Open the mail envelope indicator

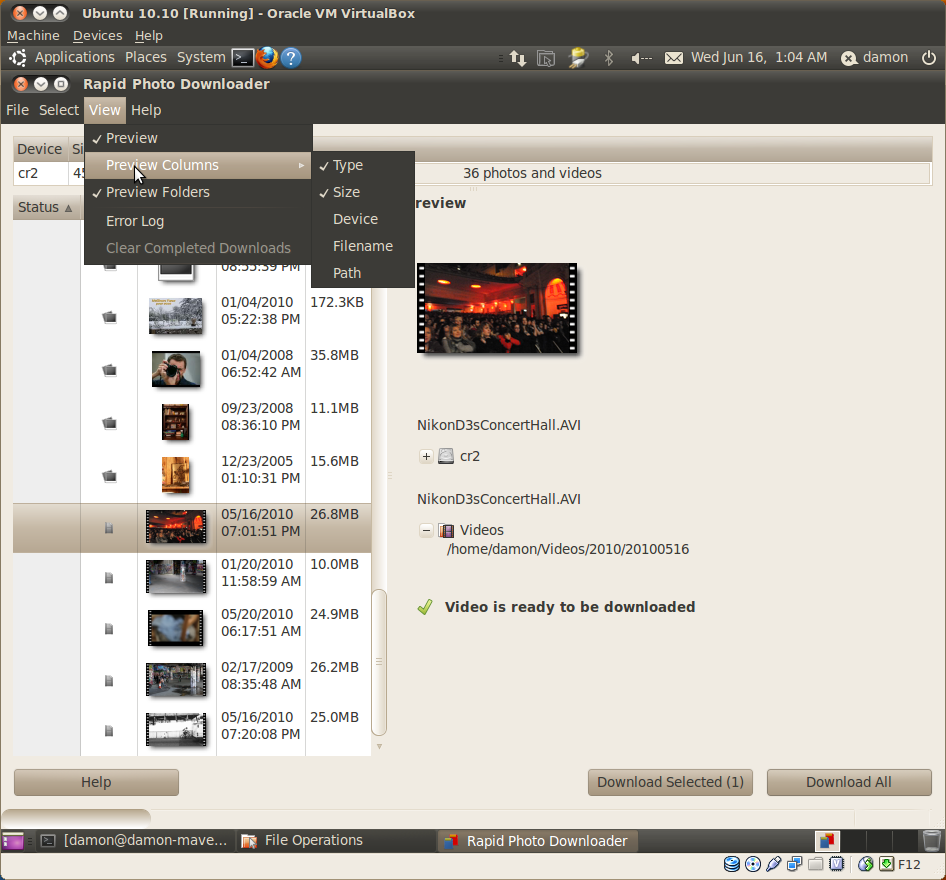pos(674,58)
